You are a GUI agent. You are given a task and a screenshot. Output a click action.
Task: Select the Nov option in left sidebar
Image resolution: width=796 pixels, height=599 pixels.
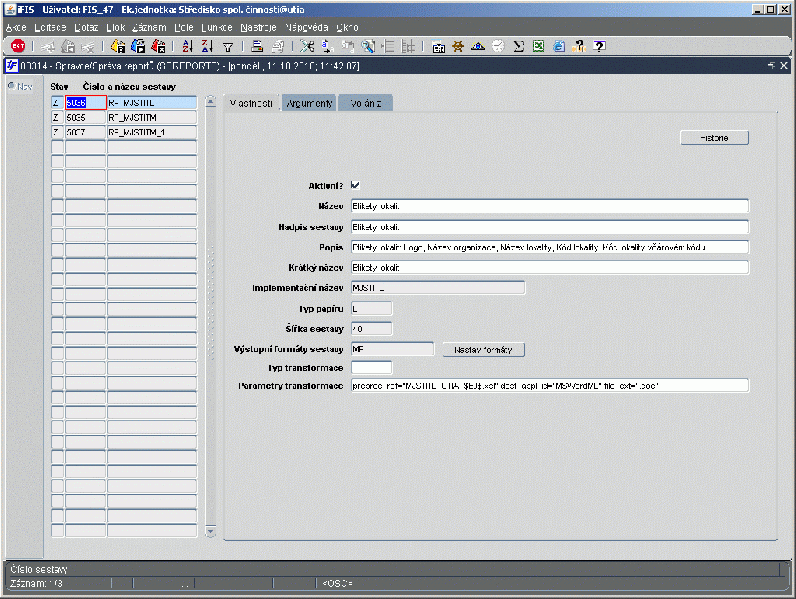pos(20,86)
